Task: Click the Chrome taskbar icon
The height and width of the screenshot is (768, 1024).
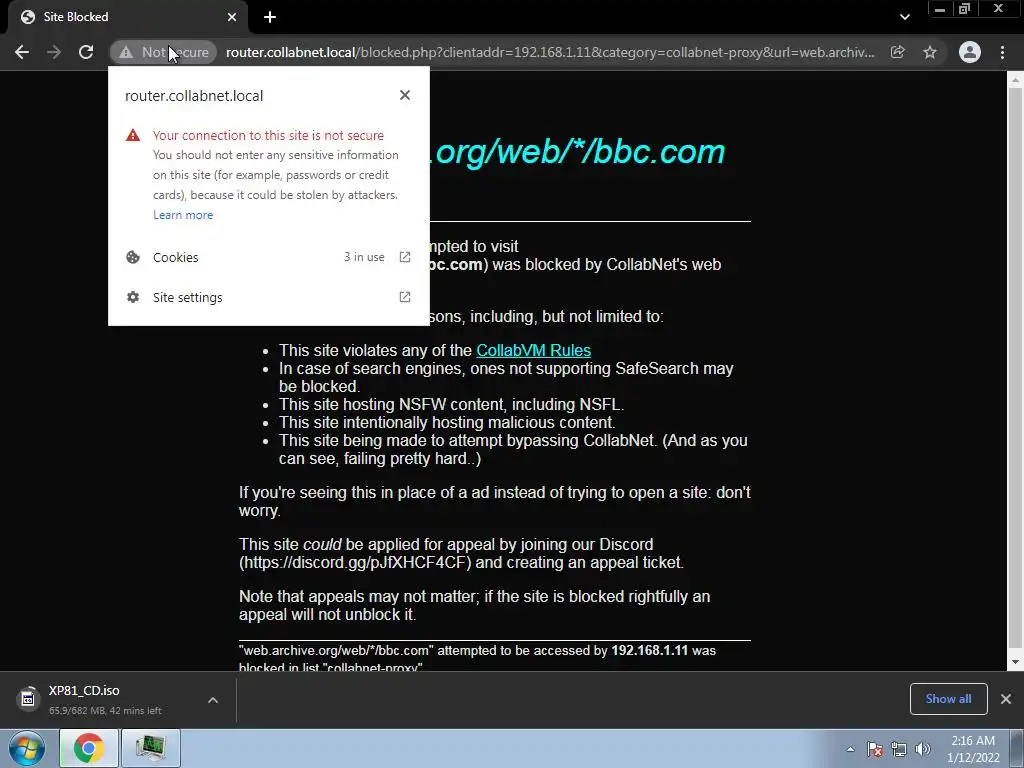Action: pos(89,748)
